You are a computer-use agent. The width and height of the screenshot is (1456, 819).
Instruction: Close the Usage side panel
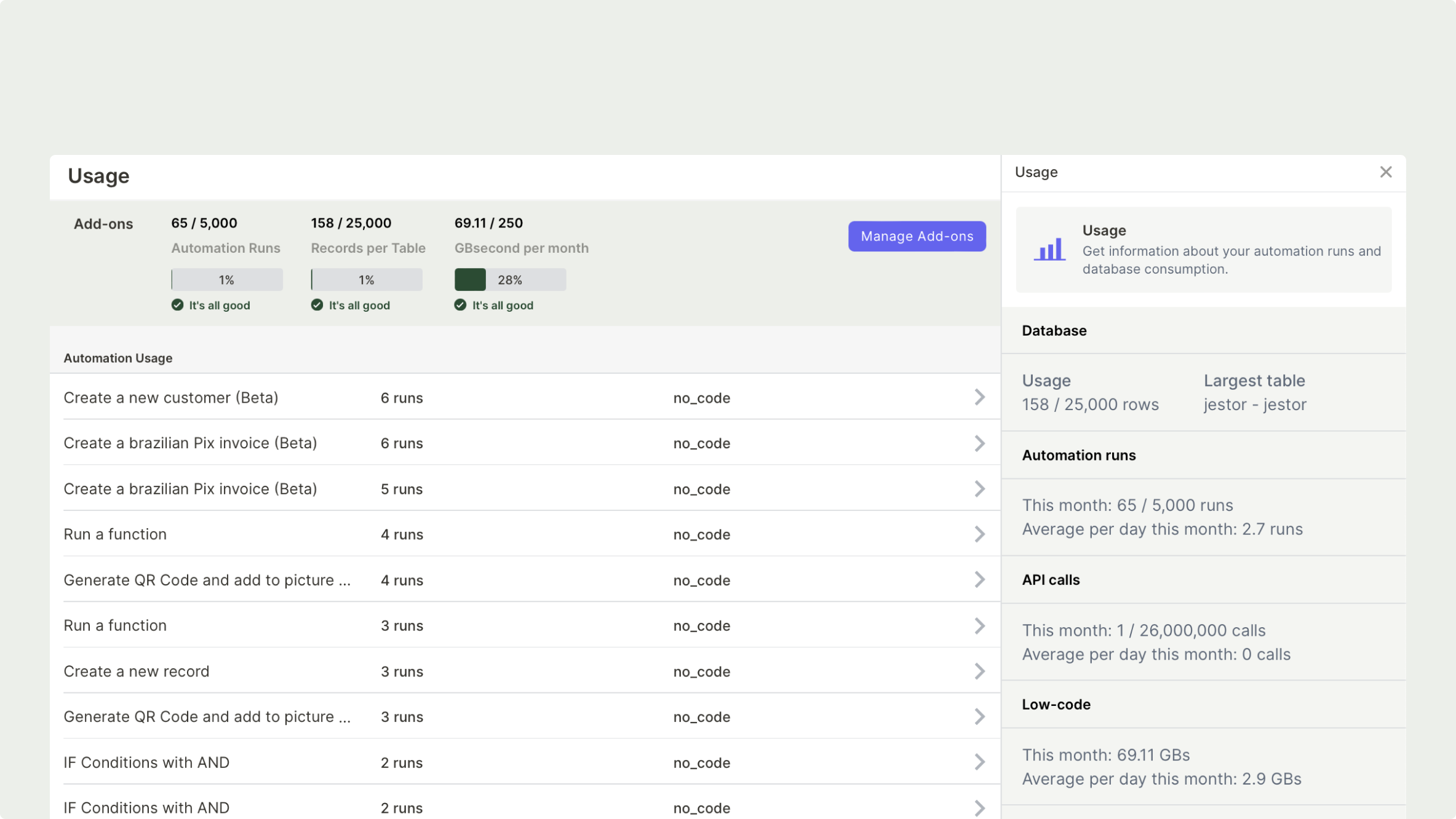pos(1385,172)
